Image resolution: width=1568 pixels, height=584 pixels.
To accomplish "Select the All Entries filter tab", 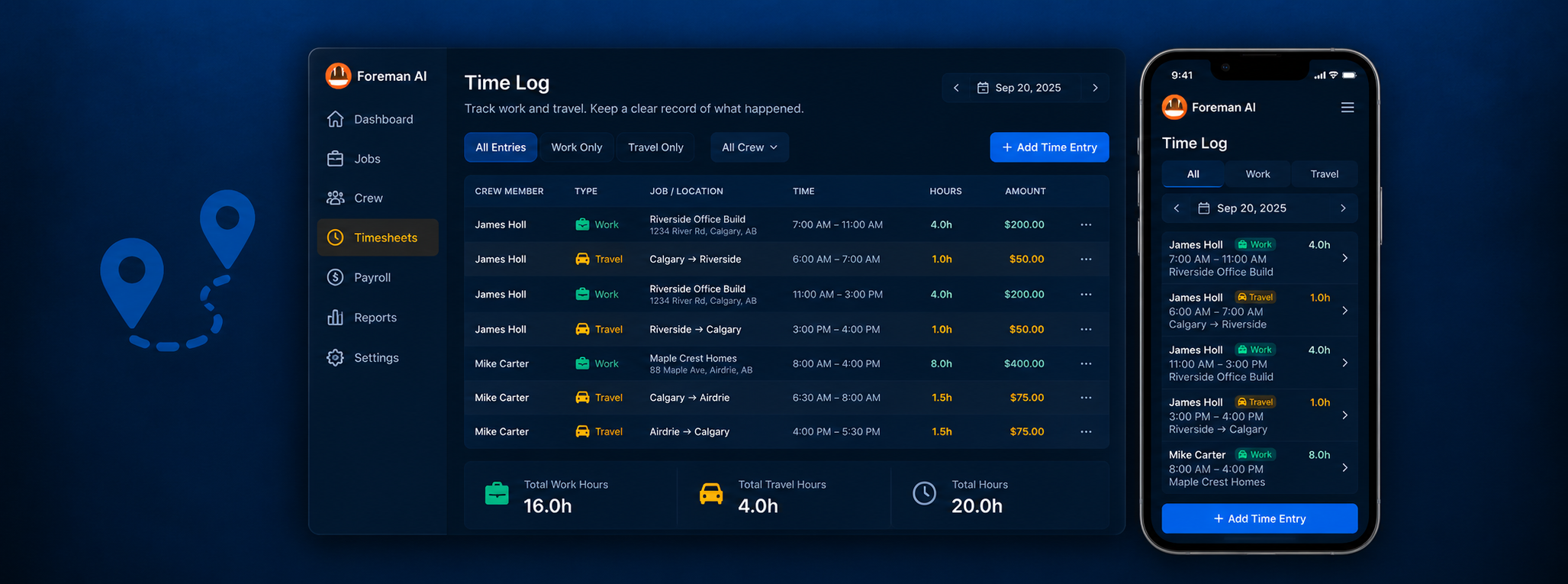I will click(501, 147).
